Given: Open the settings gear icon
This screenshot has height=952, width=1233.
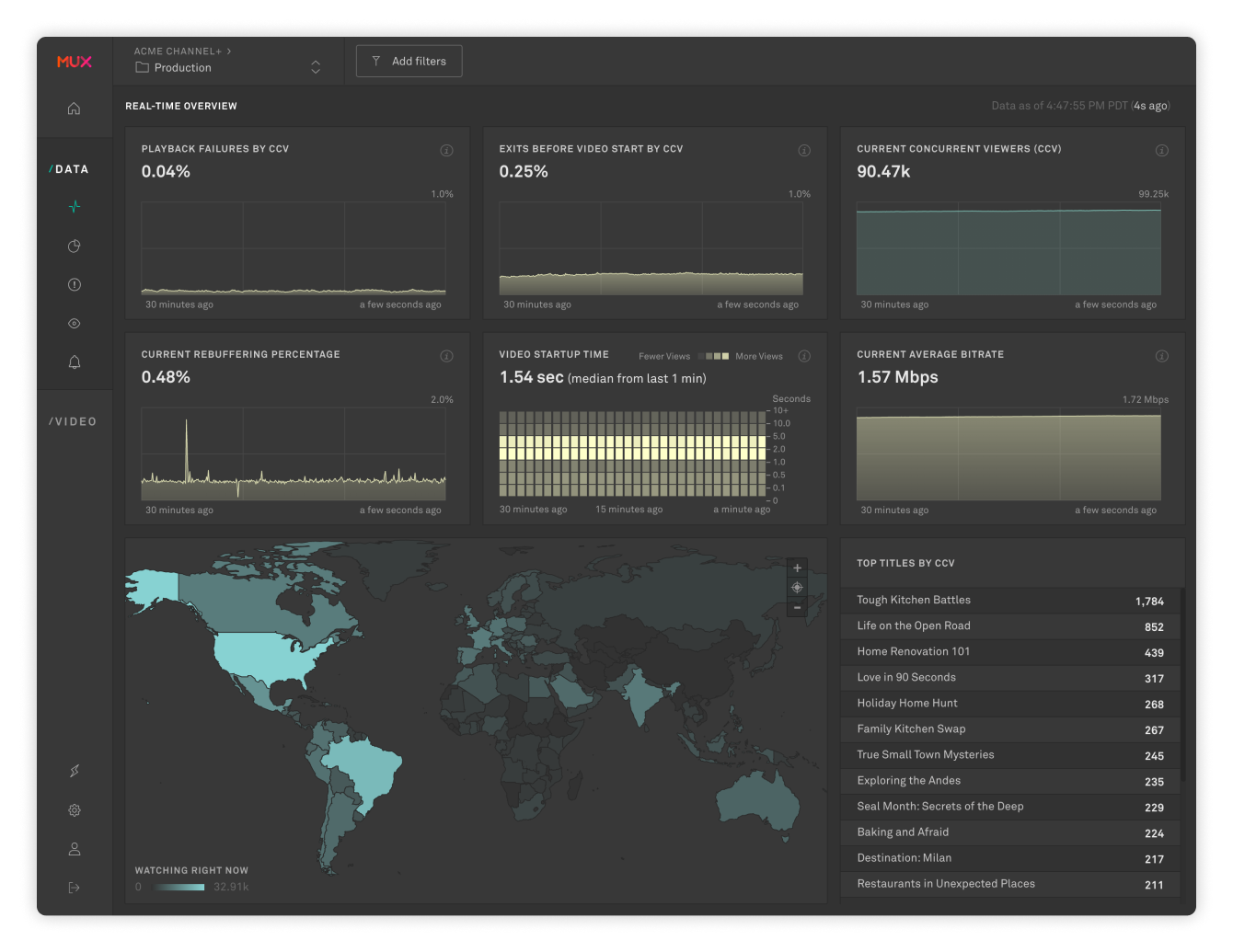Looking at the screenshot, I should click(x=75, y=810).
